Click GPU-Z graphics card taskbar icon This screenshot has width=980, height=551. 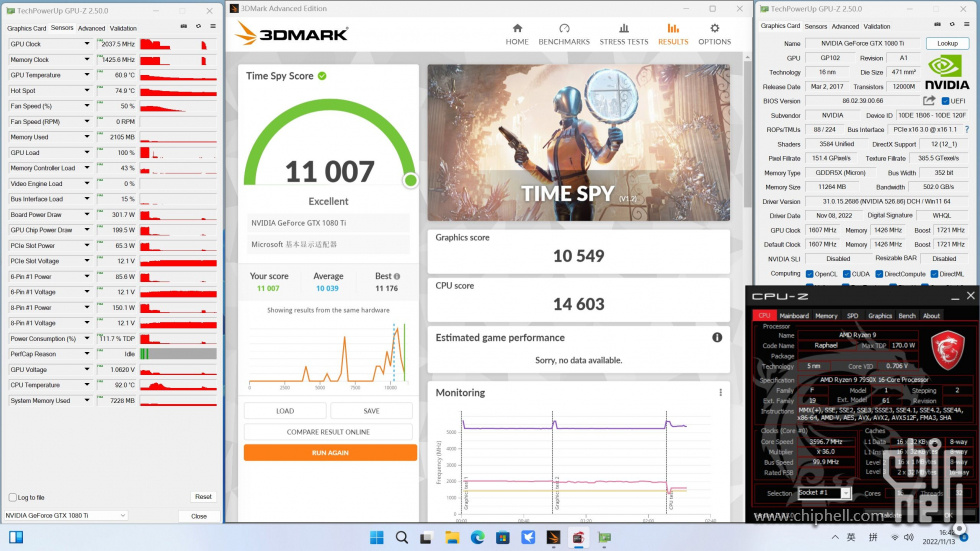[x=604, y=537]
